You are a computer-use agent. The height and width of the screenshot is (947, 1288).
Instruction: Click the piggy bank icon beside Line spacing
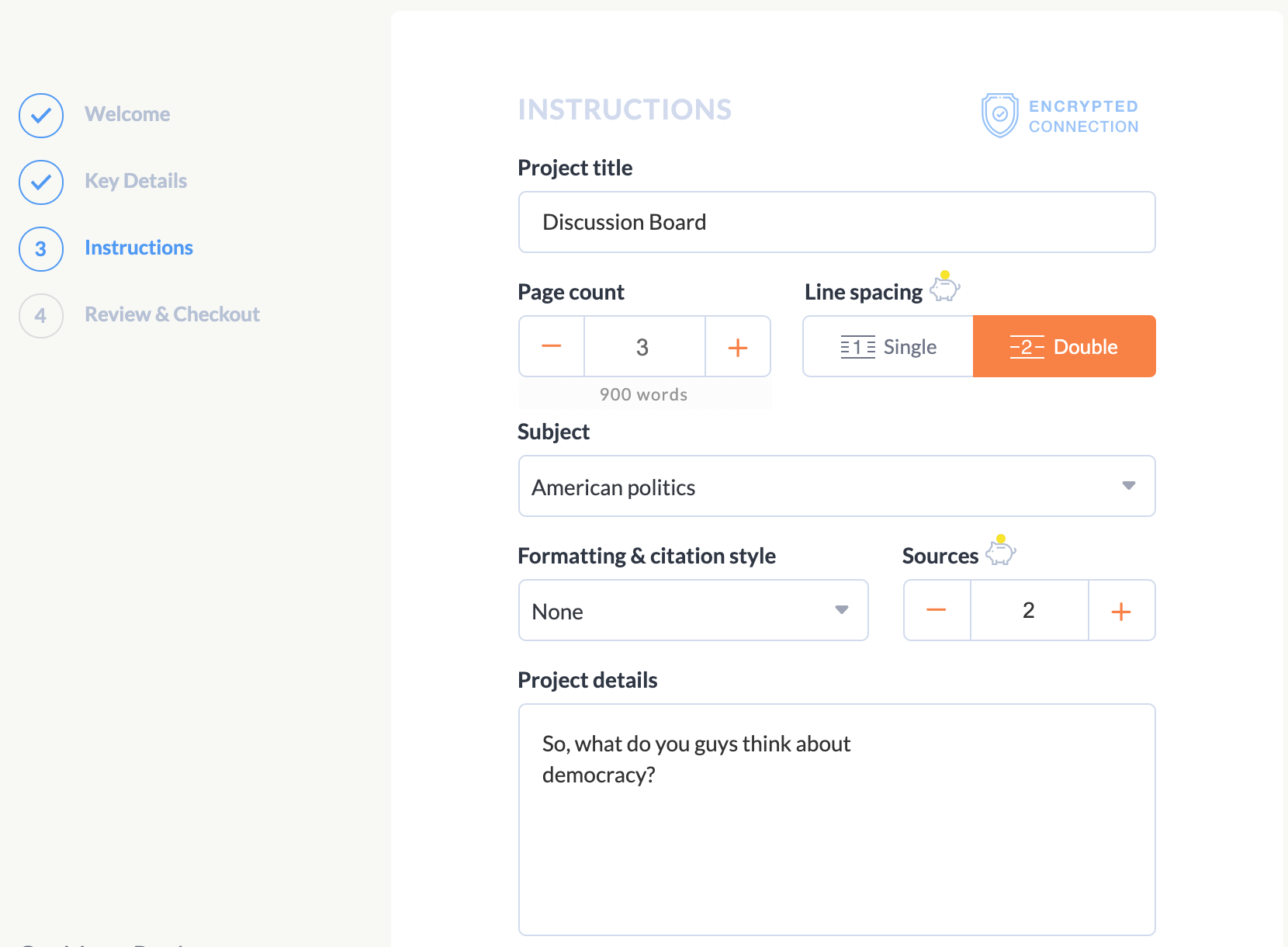point(945,287)
